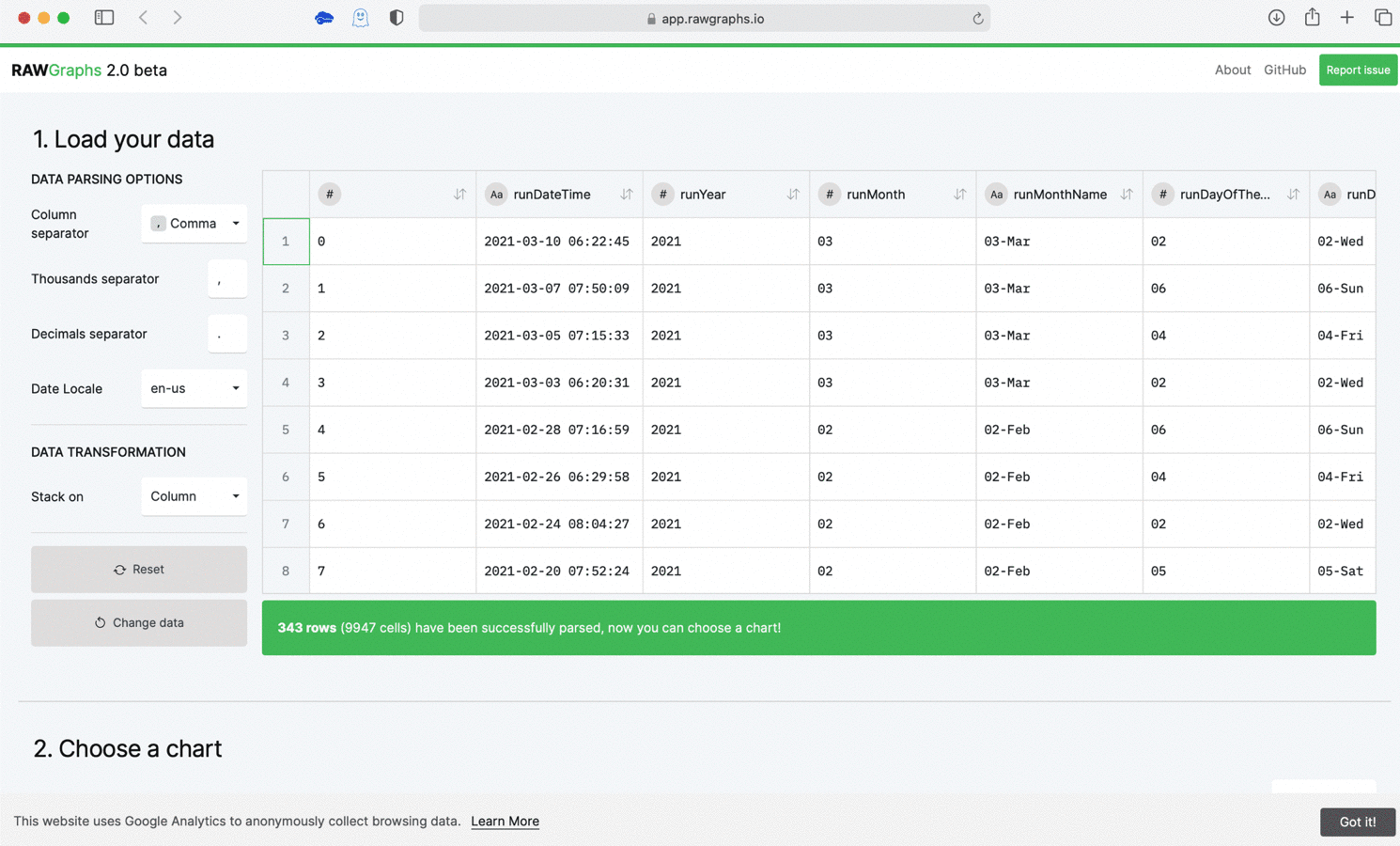
Task: Dismiss cookie notice with Got it!
Action: coord(1357,822)
